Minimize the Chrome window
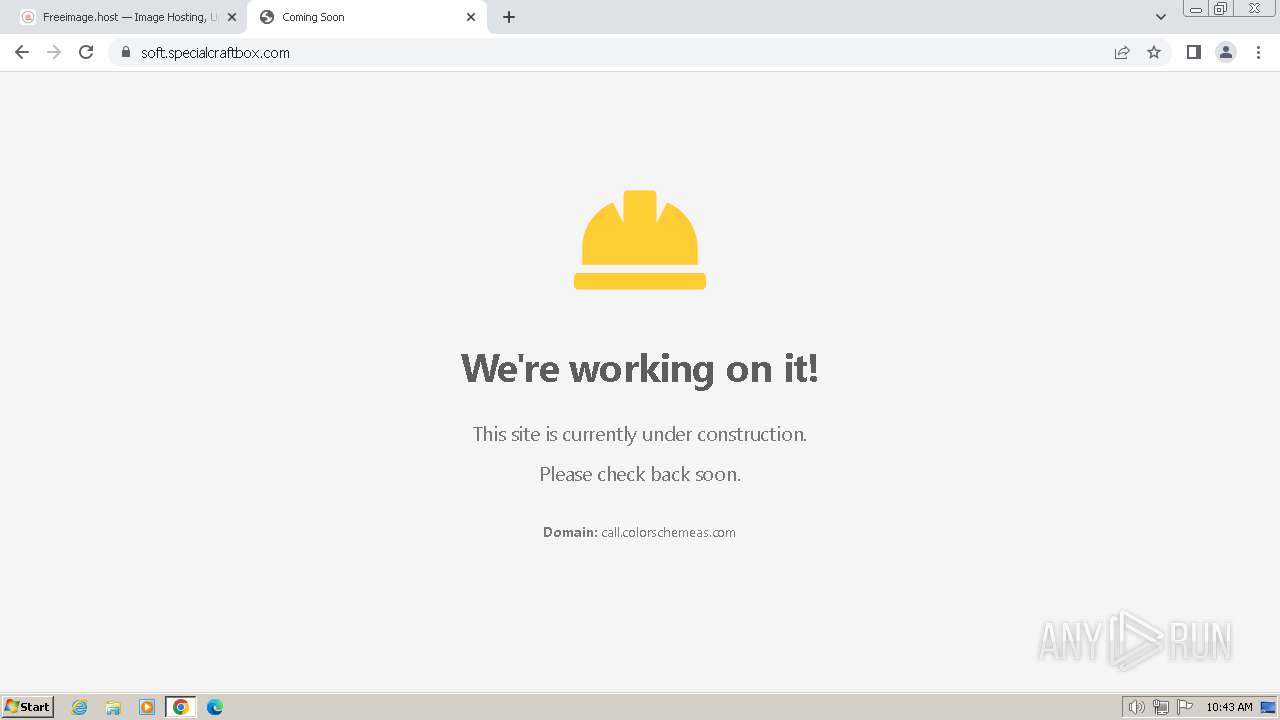Viewport: 1280px width, 720px height. 1196,9
